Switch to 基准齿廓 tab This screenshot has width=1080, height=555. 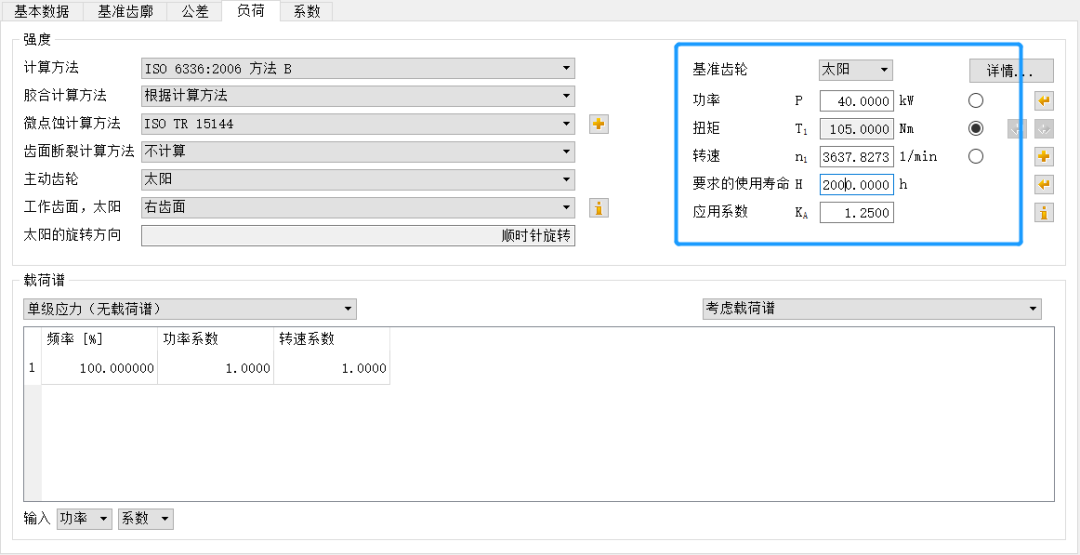point(125,11)
